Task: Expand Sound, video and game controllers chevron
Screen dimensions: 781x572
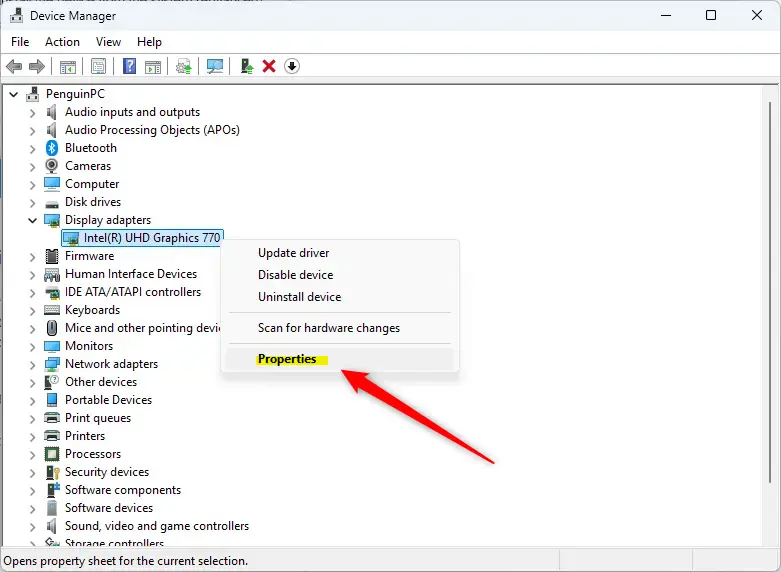Action: pos(32,527)
